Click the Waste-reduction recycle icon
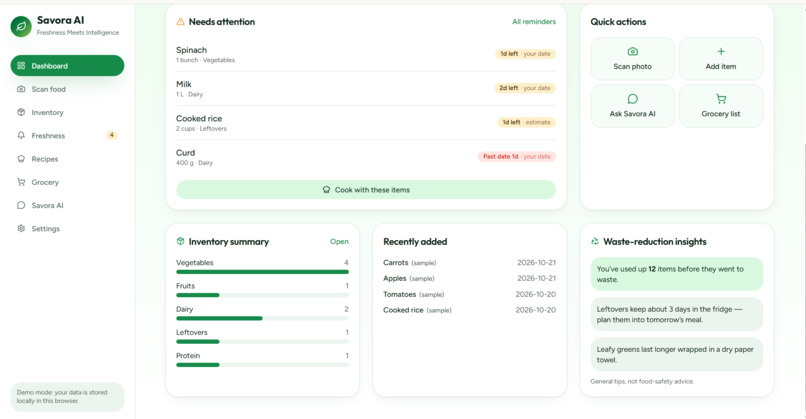The image size is (806, 419). click(595, 241)
